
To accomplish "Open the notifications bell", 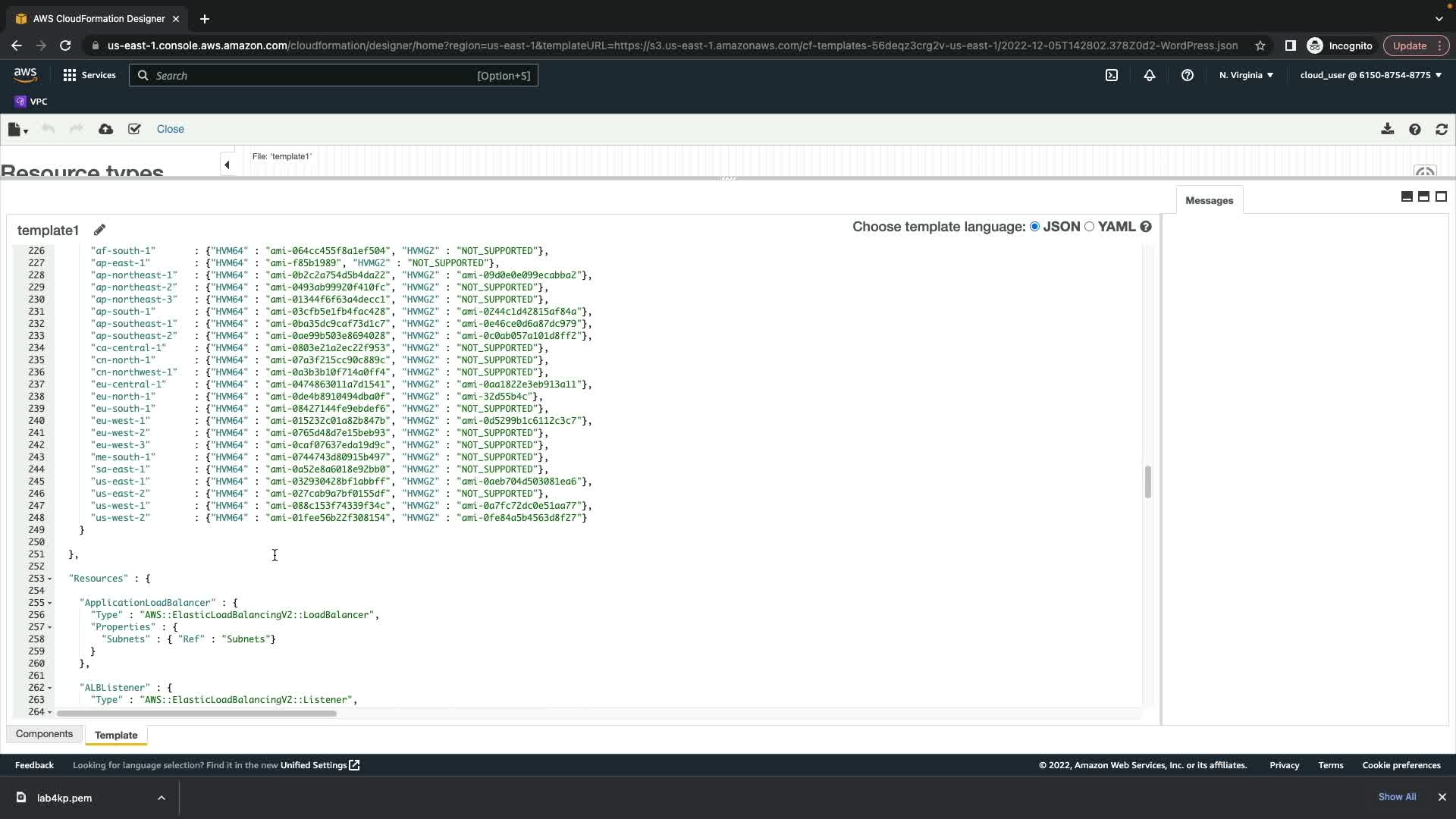I will (1149, 75).
